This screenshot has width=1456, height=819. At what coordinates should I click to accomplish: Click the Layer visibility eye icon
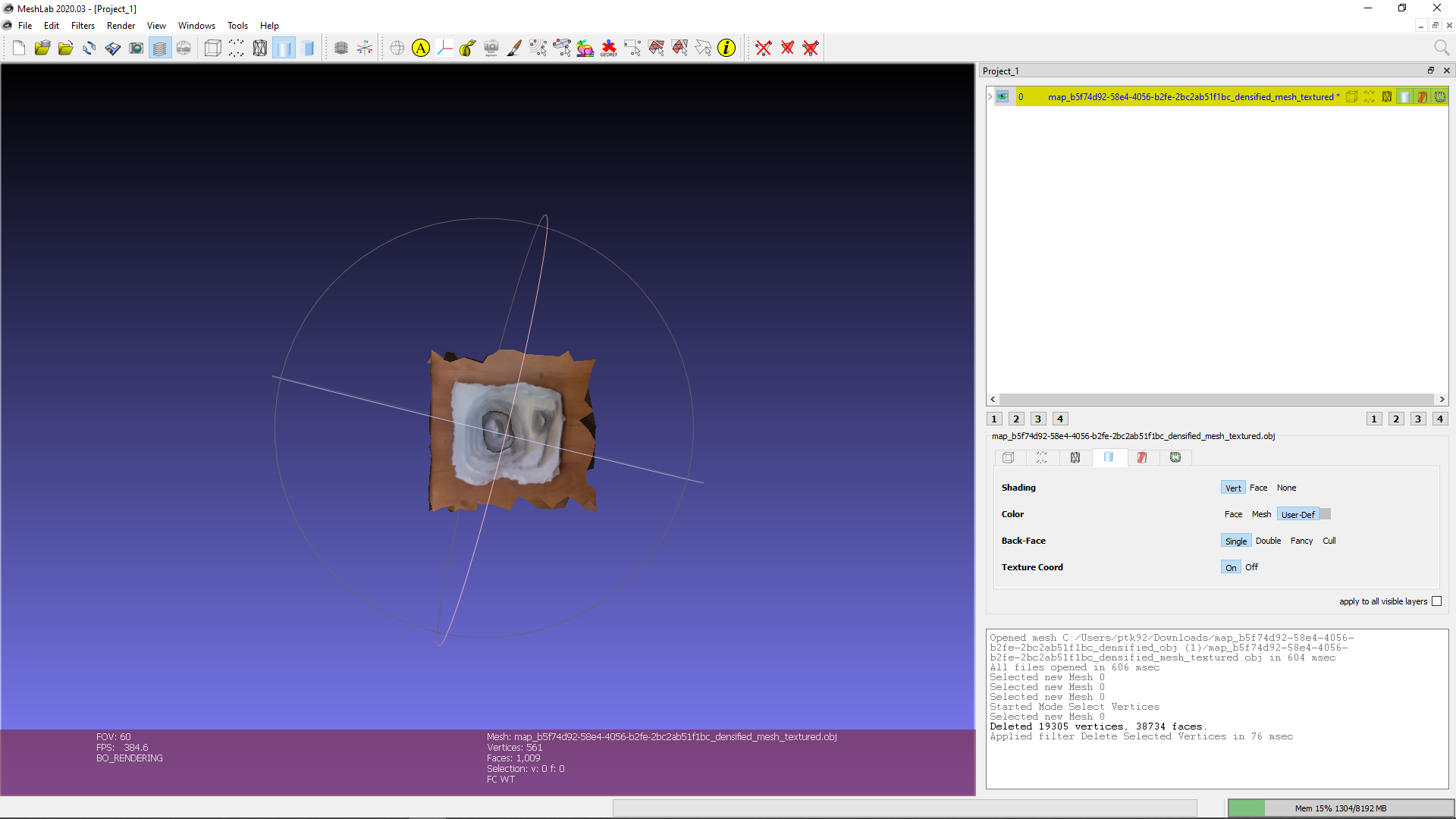click(x=1003, y=96)
